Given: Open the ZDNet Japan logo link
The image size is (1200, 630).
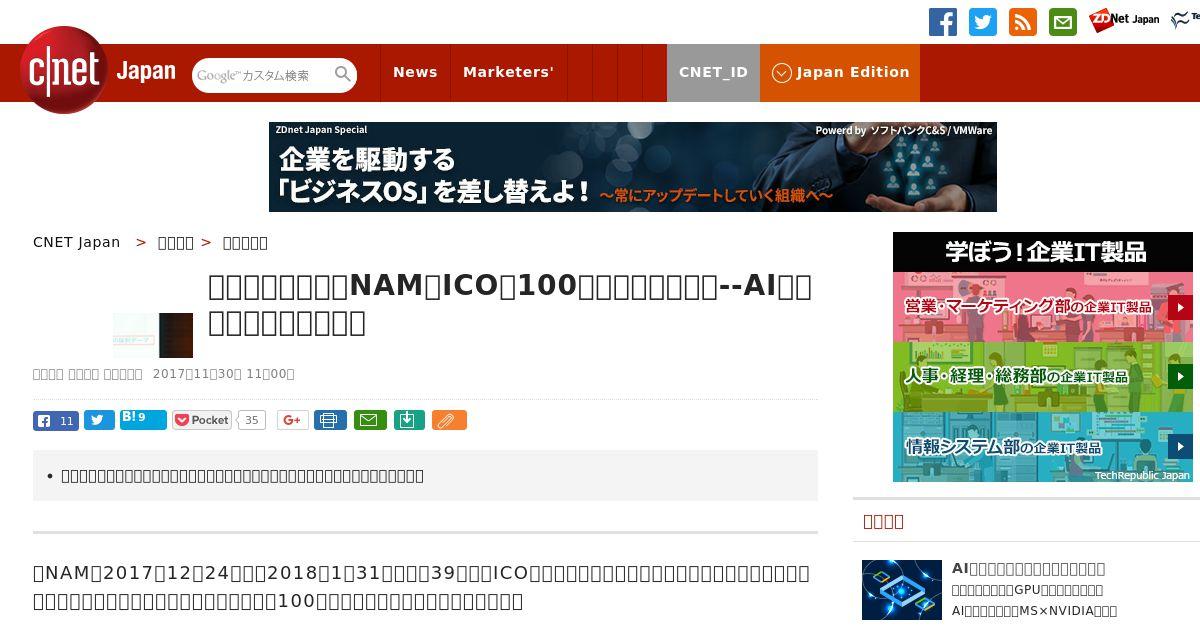Looking at the screenshot, I should 1124,20.
